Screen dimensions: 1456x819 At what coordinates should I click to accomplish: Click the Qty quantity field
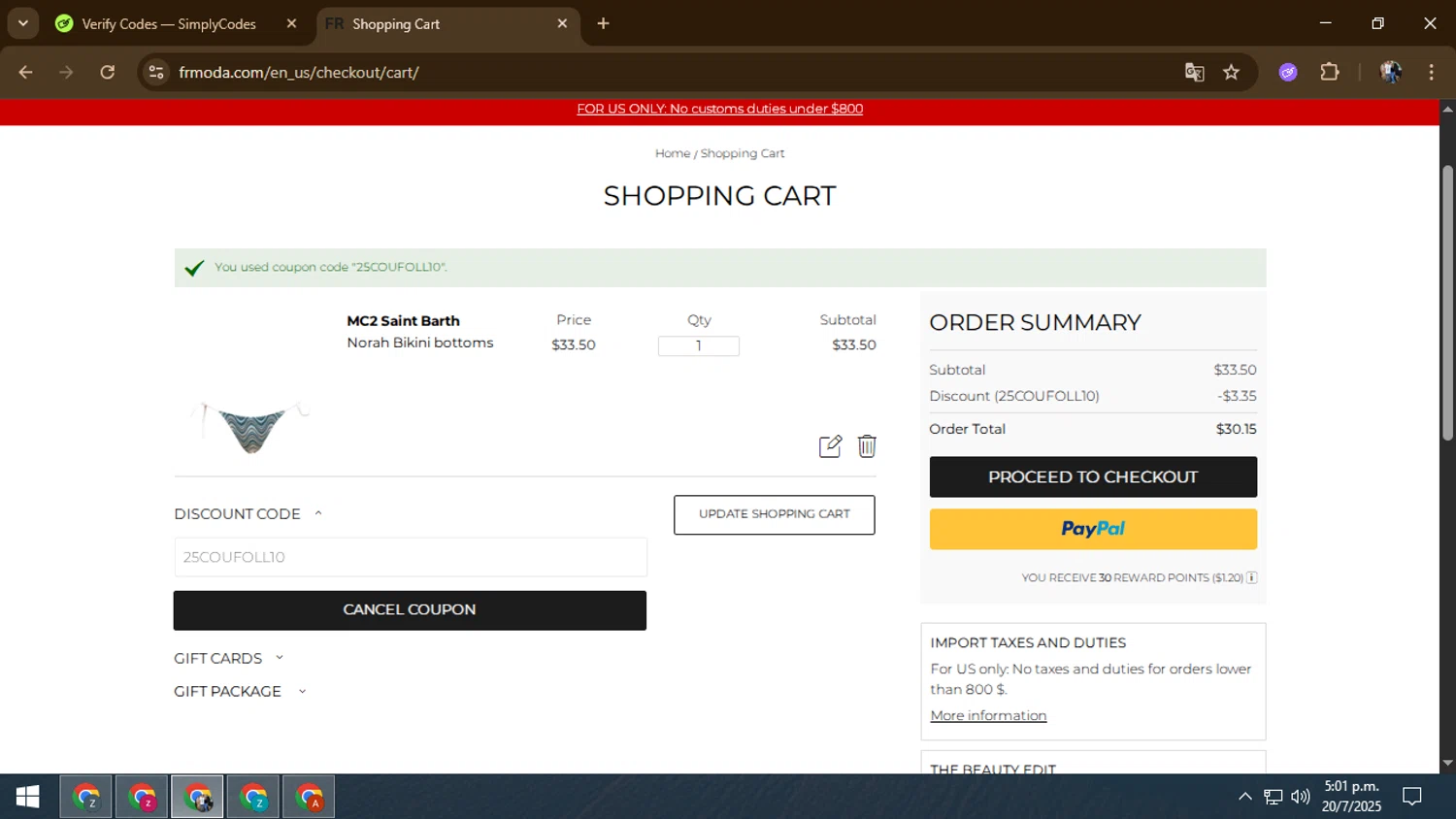(699, 345)
